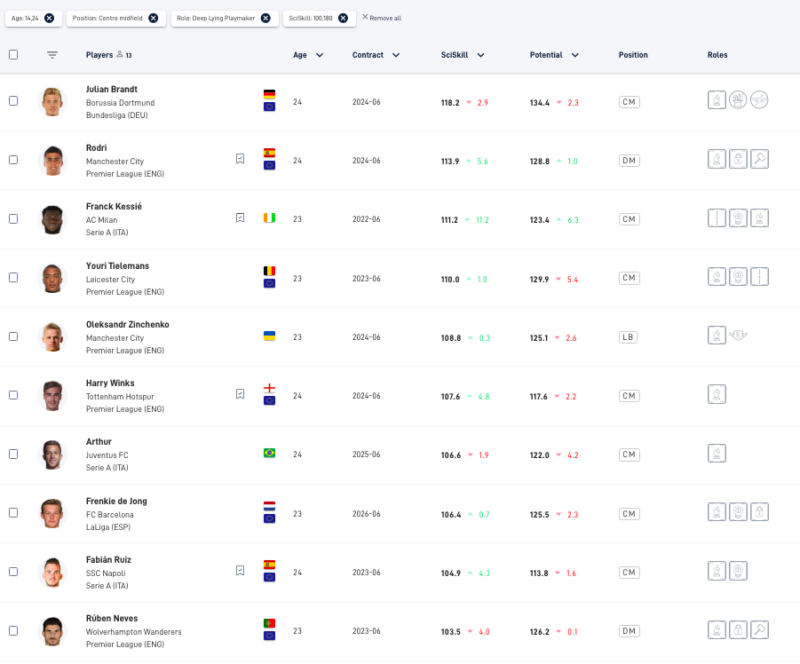Sort by Potential column dropdown arrow
The image size is (800, 664).
(575, 55)
